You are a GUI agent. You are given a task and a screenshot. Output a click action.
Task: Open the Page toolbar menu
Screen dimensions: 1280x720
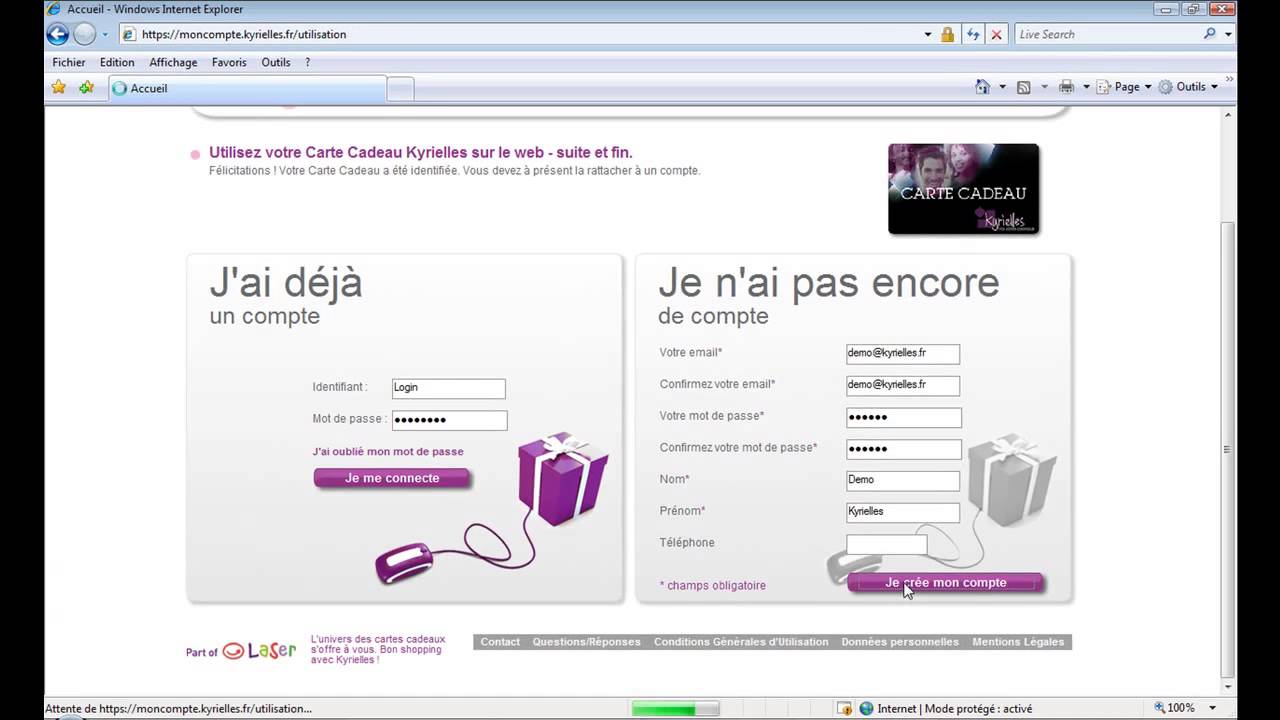pos(1124,87)
